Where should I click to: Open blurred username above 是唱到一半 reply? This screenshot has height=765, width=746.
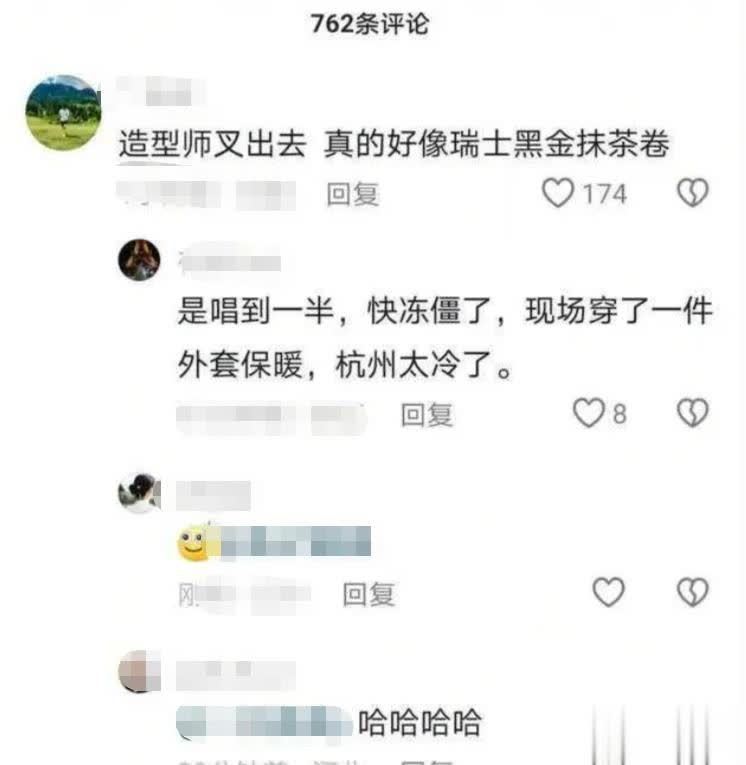229,261
